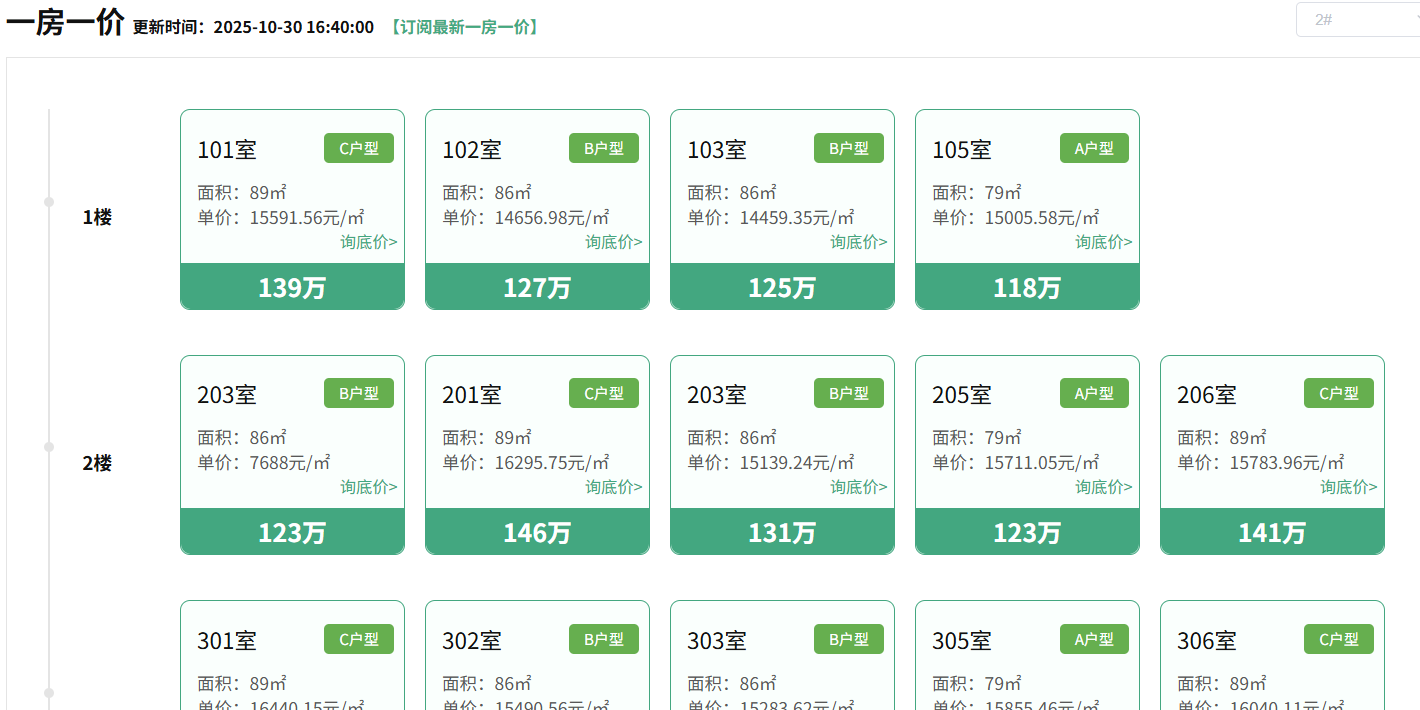Click the A户型 badge on 105室
The width and height of the screenshot is (1420, 710).
(x=1094, y=148)
